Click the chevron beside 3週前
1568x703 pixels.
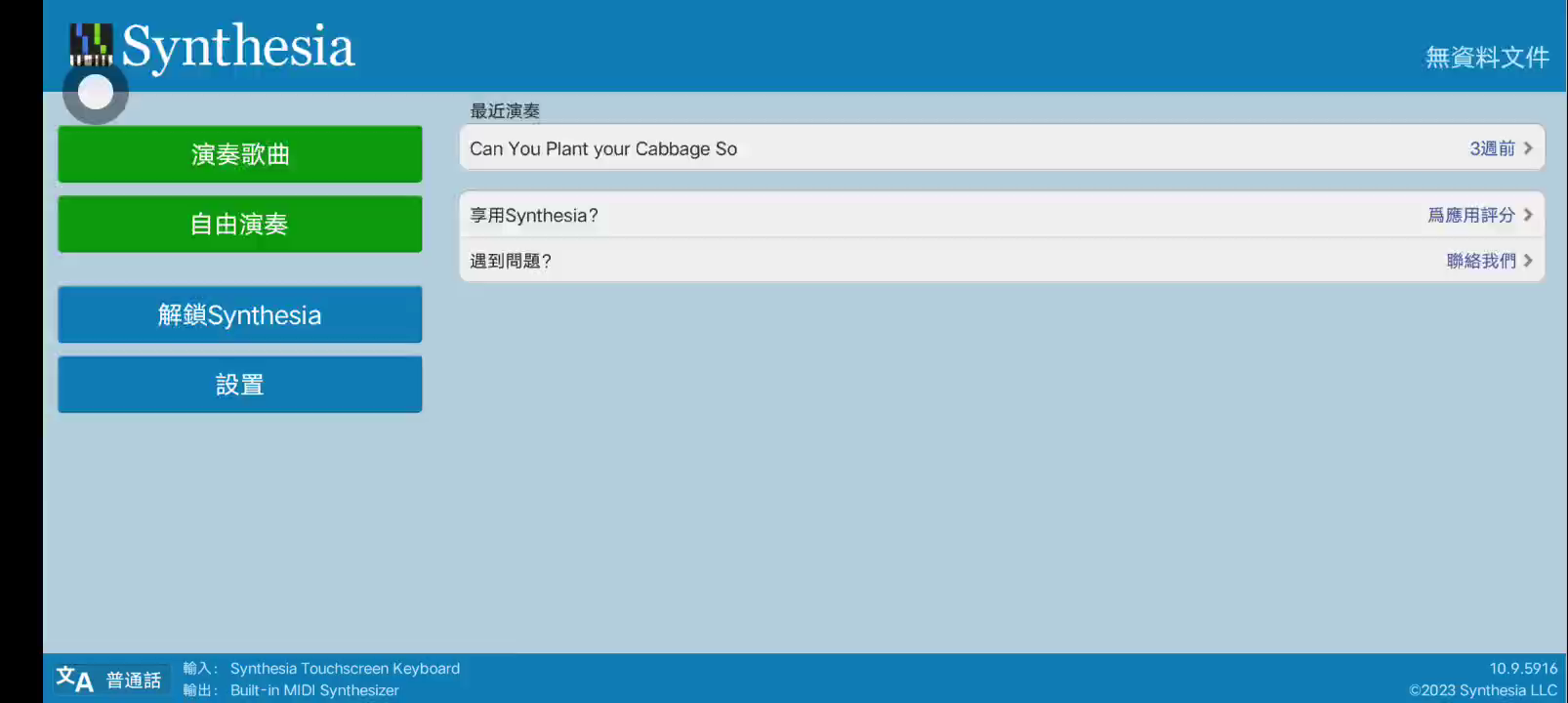(x=1528, y=148)
